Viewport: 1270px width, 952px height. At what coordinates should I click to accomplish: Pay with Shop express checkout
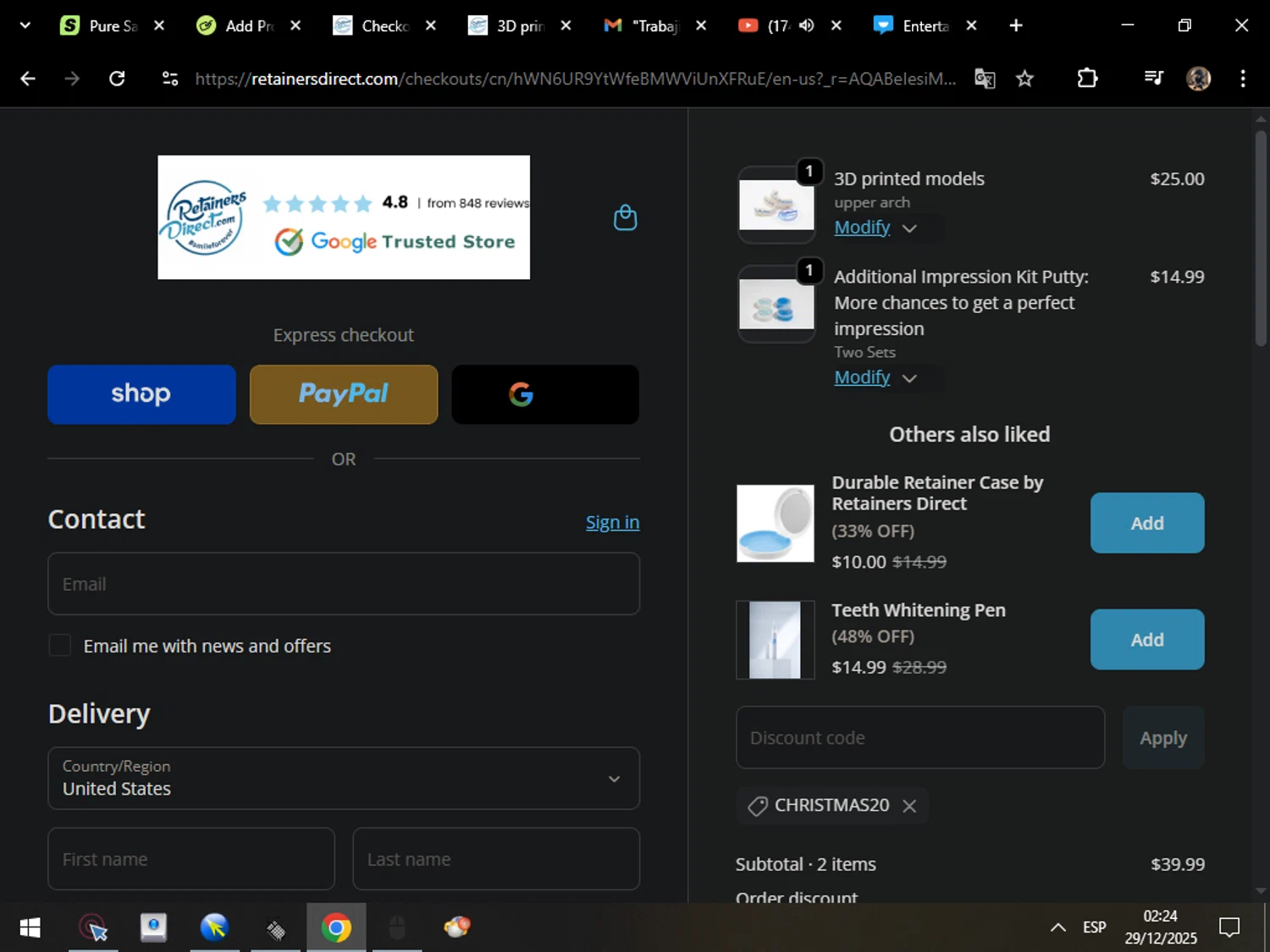point(141,394)
